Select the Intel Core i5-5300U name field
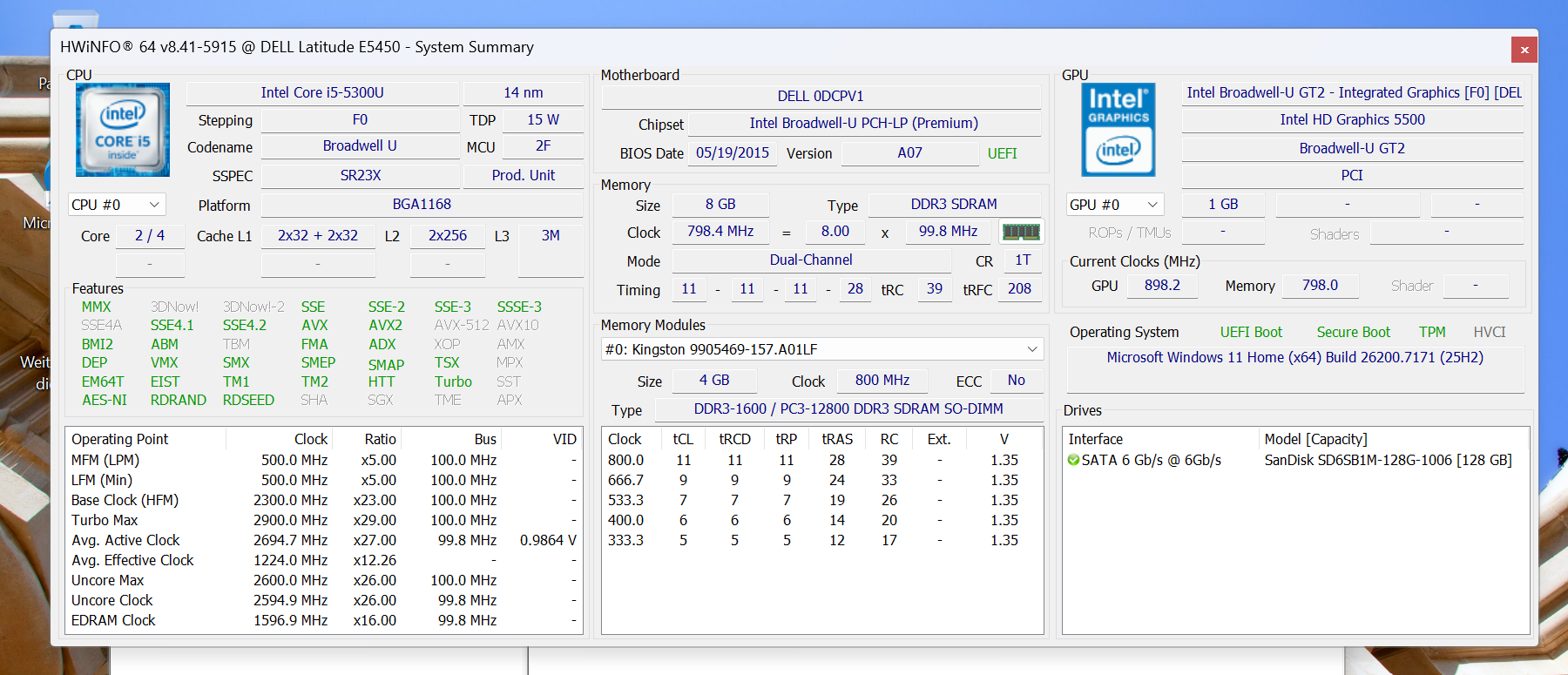This screenshot has width=1568, height=675. [322, 93]
